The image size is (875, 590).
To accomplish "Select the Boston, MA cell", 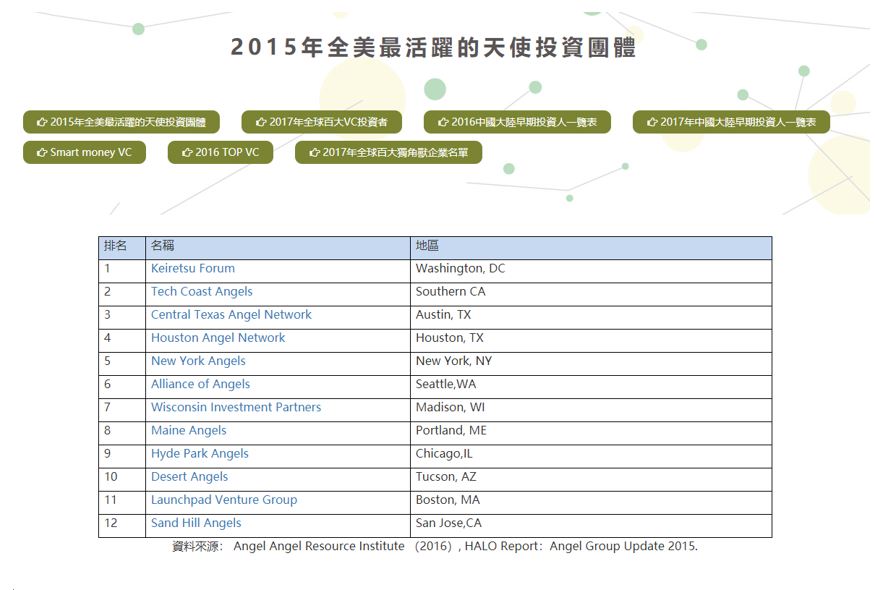I will click(x=591, y=502).
